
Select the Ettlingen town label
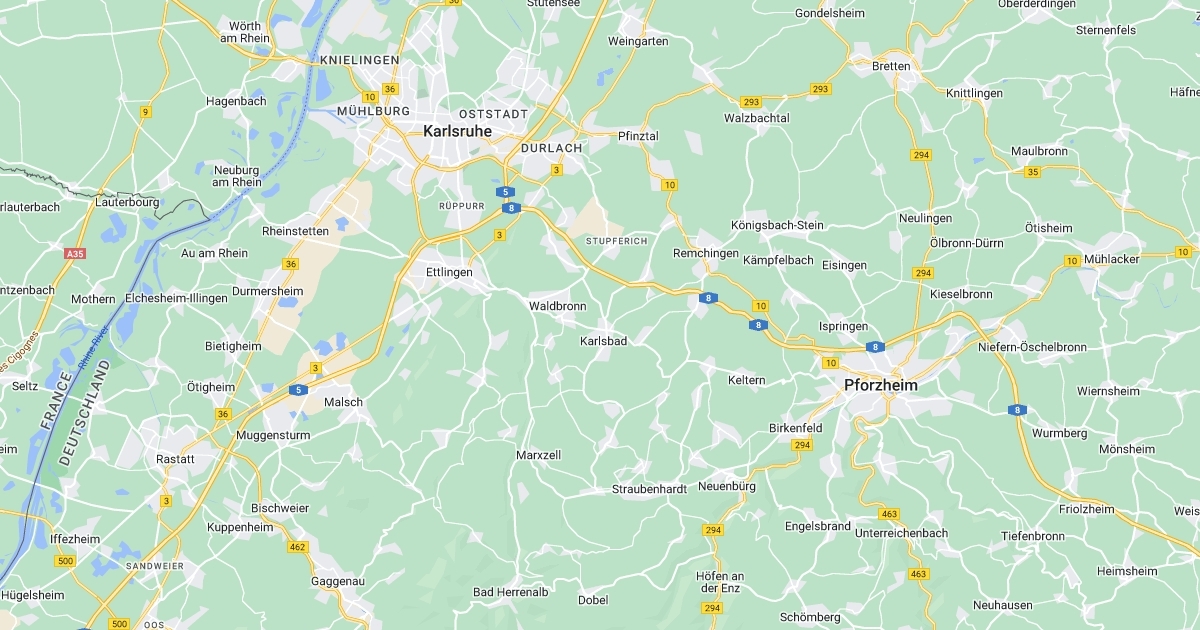[x=449, y=272]
